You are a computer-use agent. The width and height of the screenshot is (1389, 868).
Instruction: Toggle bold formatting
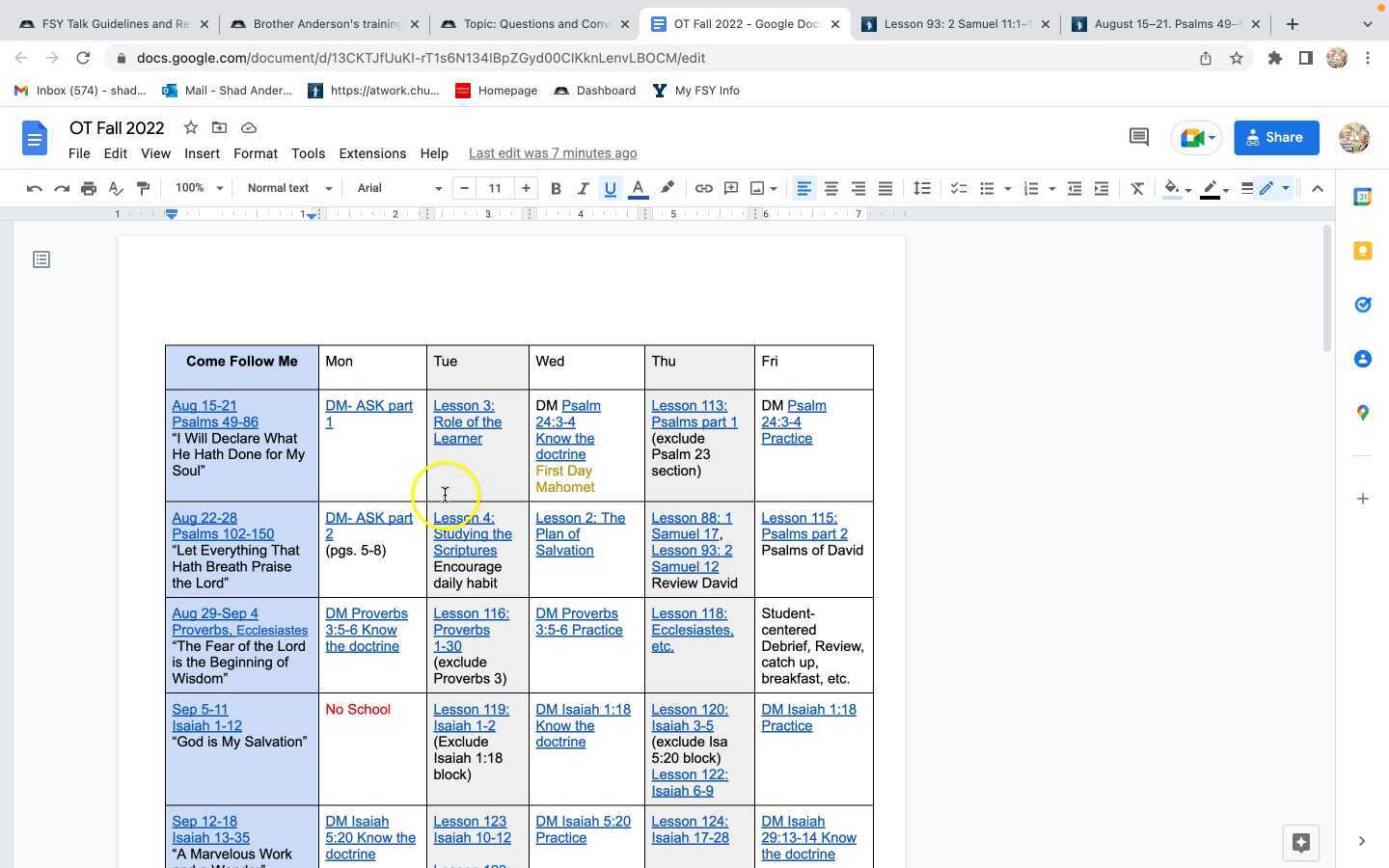(x=556, y=188)
